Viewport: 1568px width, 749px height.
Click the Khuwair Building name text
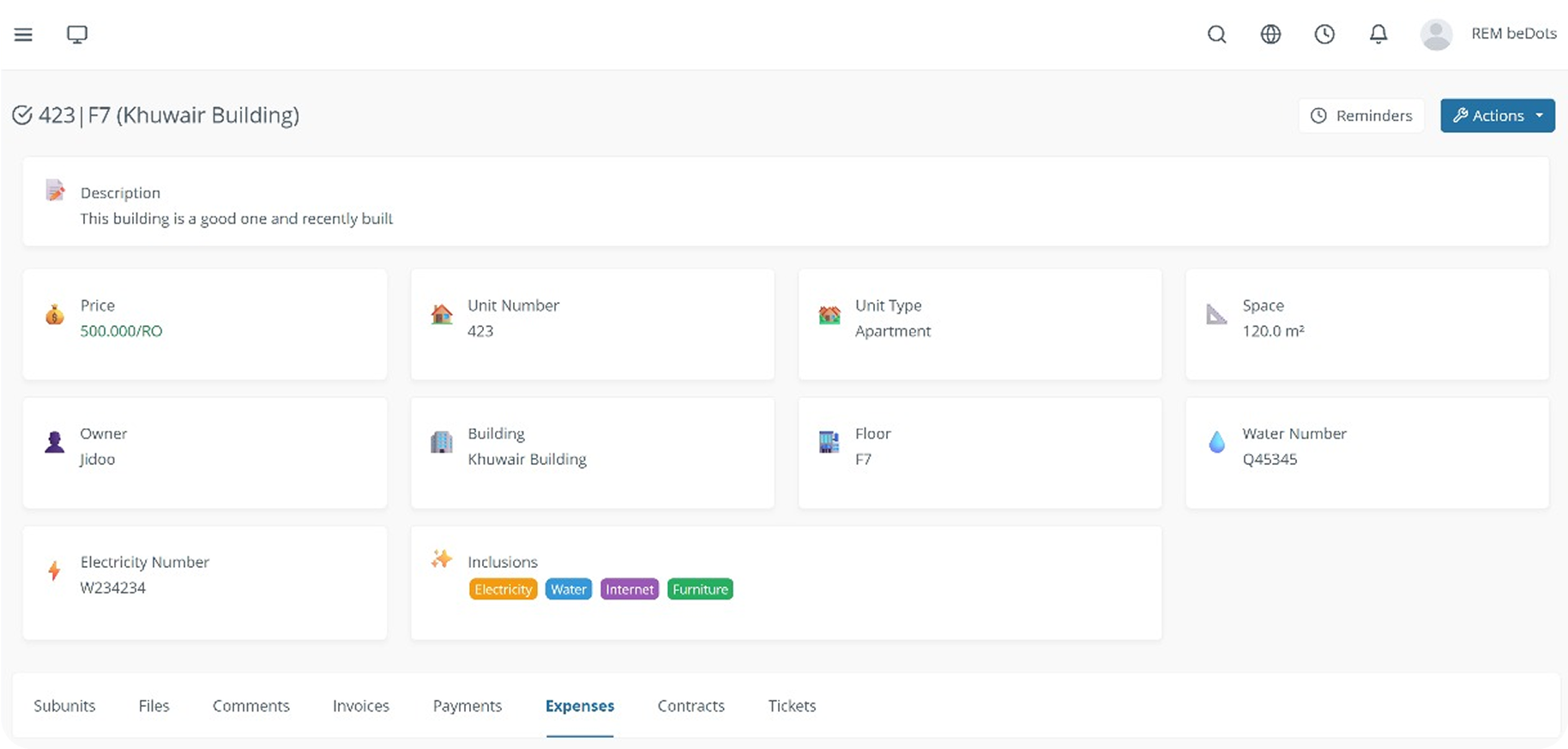527,460
